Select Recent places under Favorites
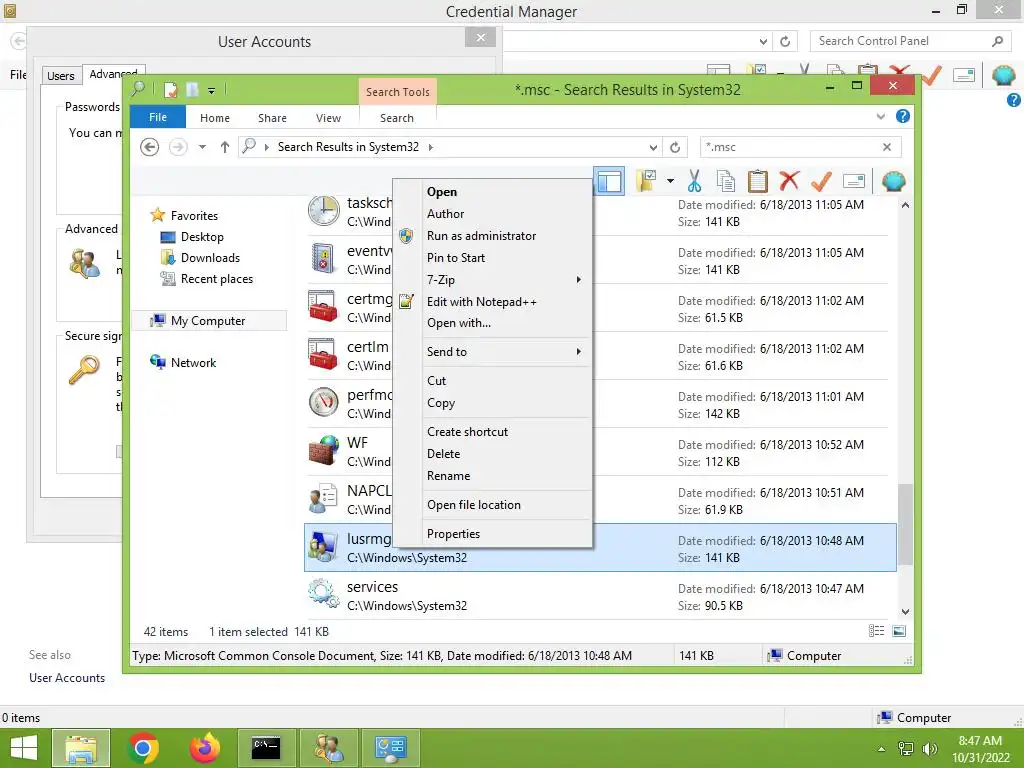 (x=216, y=279)
